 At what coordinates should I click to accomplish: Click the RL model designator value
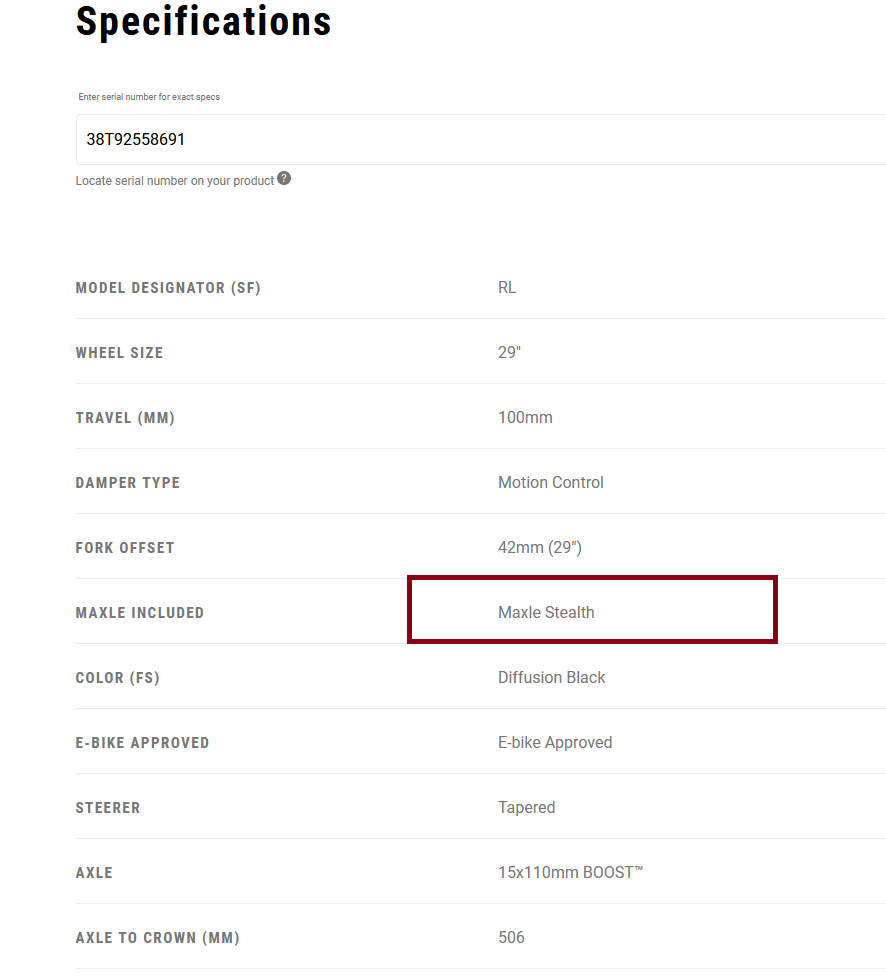point(507,288)
